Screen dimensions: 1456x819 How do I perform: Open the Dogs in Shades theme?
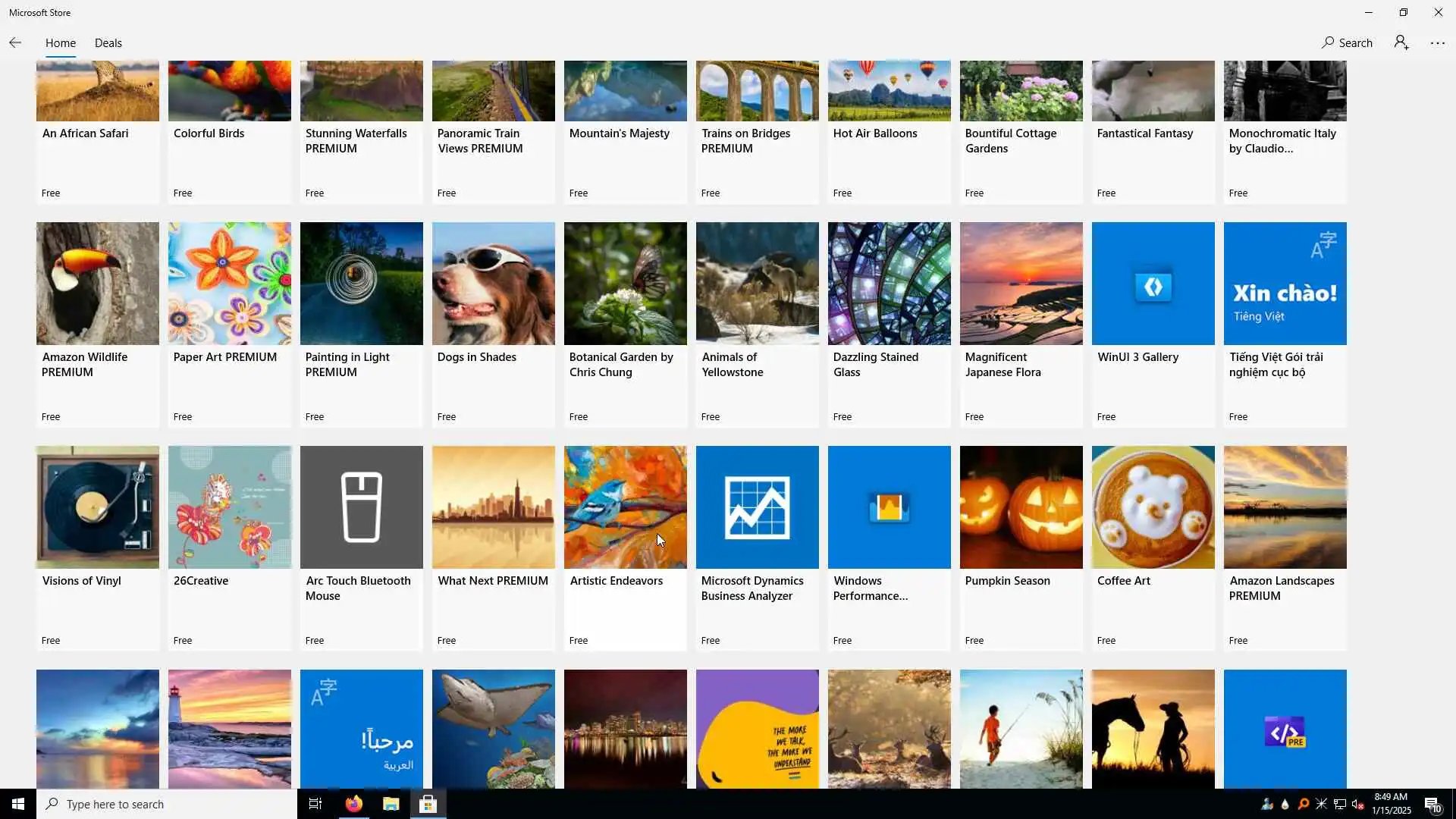pos(493,284)
